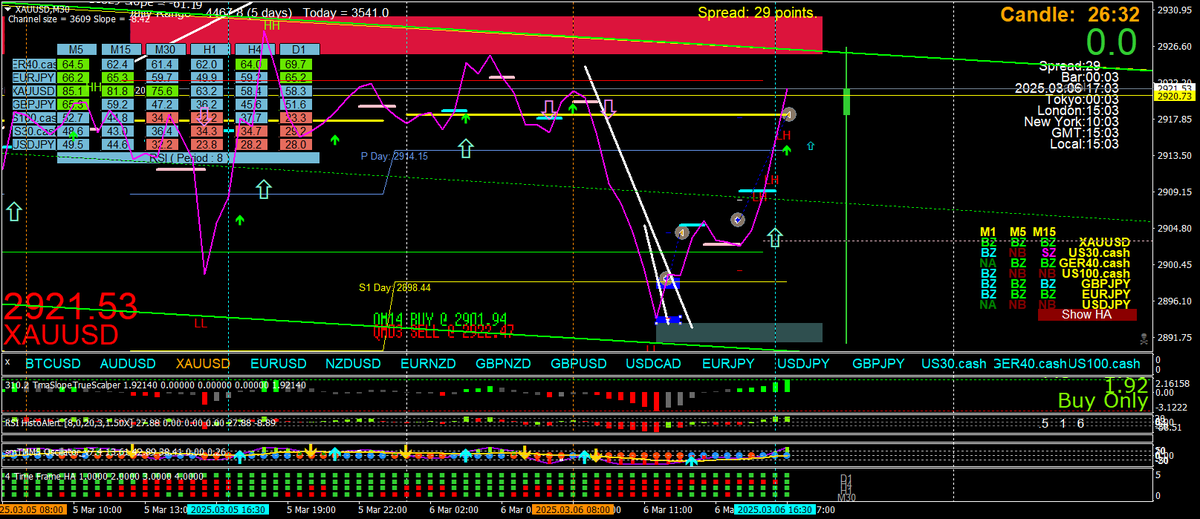1200x519 pixels.
Task: Click XAUUSD M5 RSI cell 85.1
Action: click(73, 90)
